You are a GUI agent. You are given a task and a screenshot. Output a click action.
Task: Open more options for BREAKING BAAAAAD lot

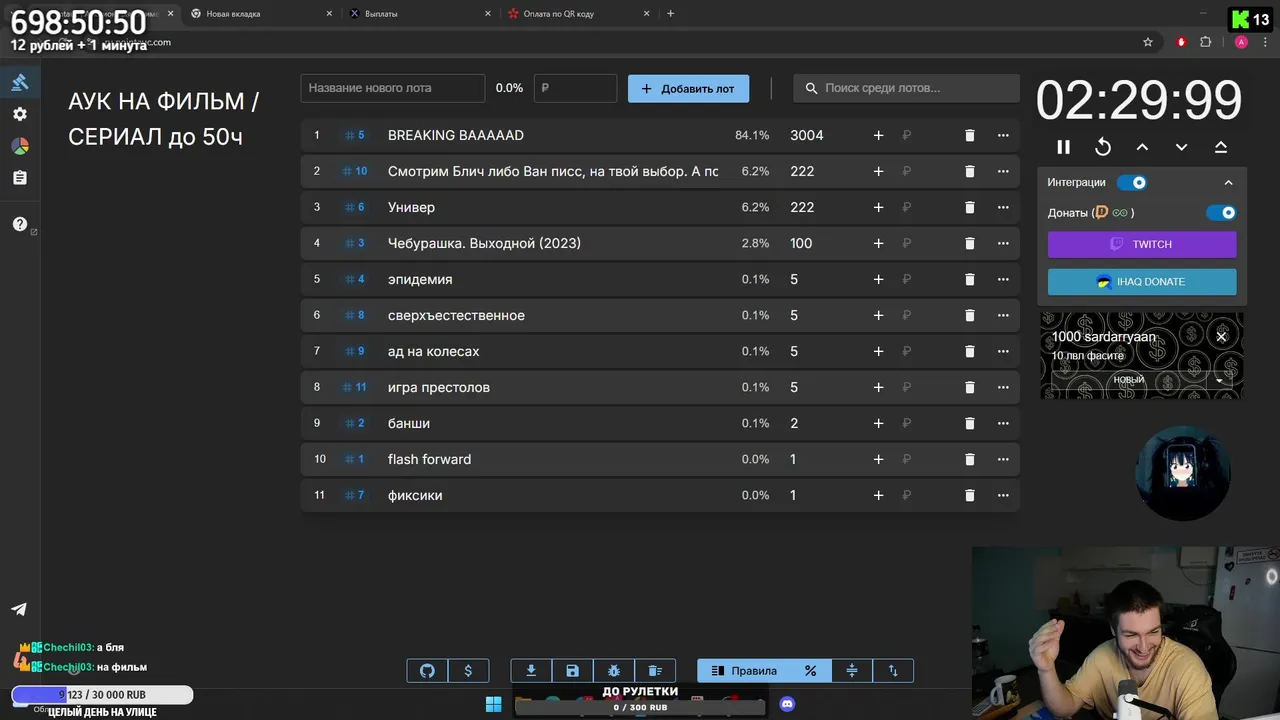pyautogui.click(x=1003, y=135)
